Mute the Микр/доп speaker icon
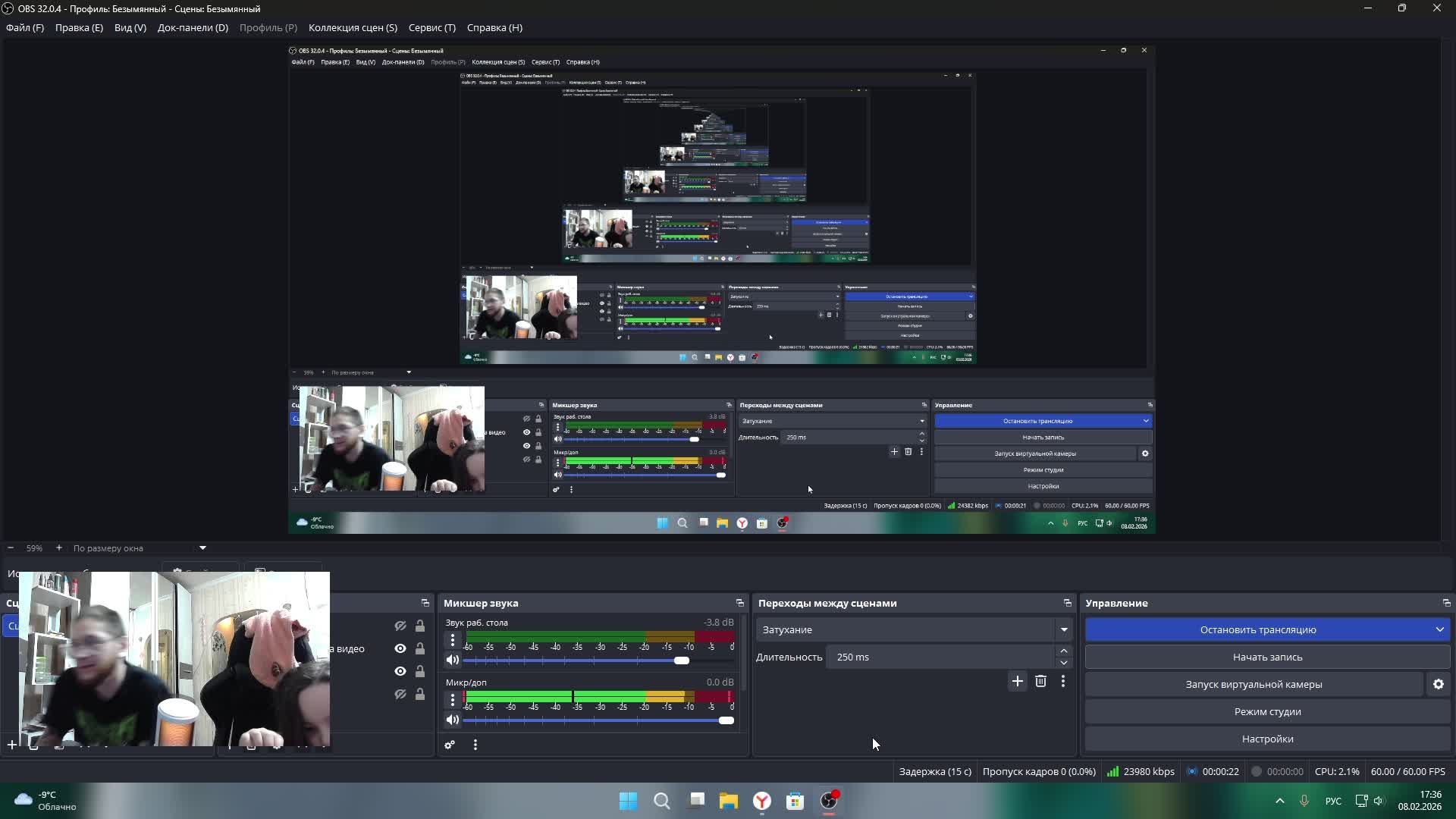1456x819 pixels. (453, 720)
